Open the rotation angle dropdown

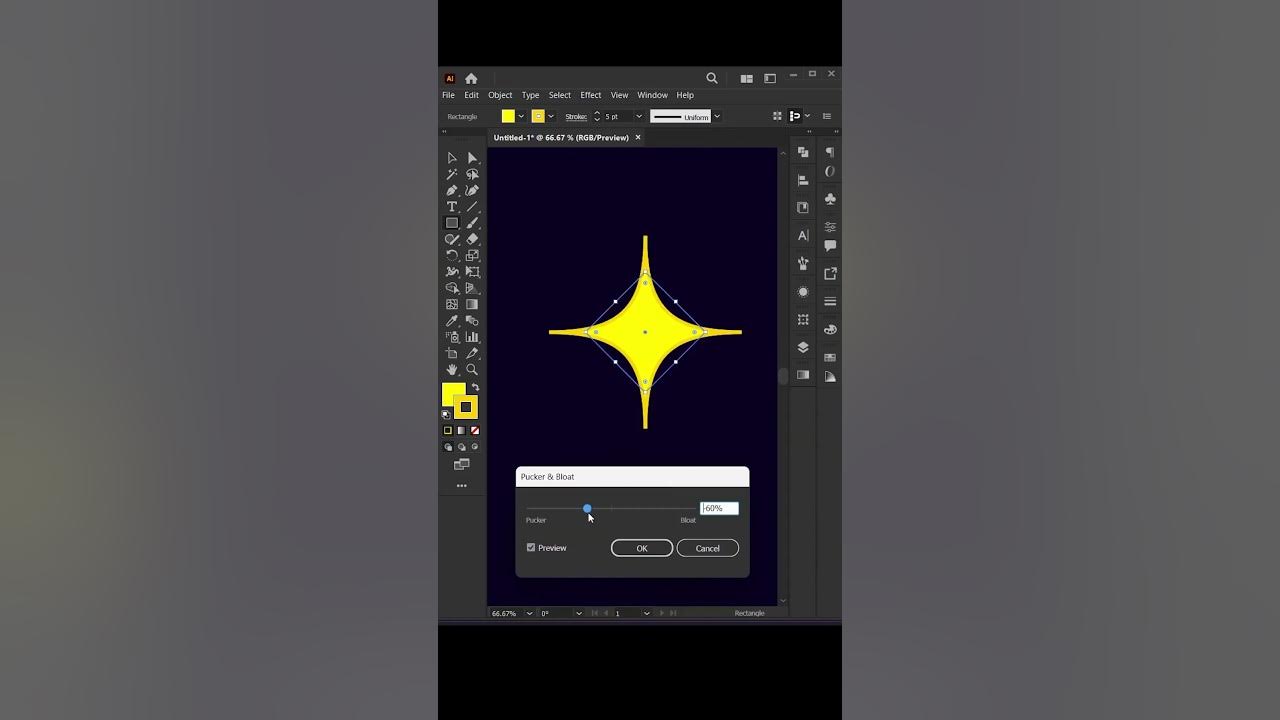[x=578, y=613]
